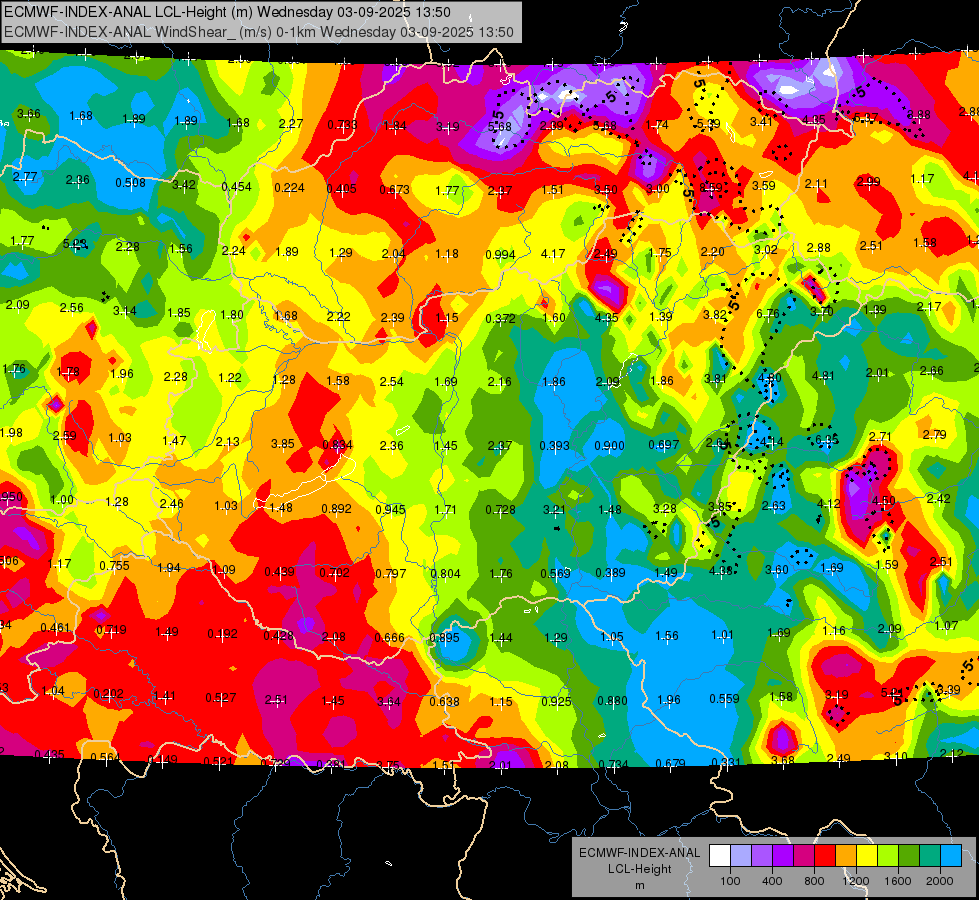Click the wind shear value 0.454
The image size is (979, 900).
(x=236, y=187)
